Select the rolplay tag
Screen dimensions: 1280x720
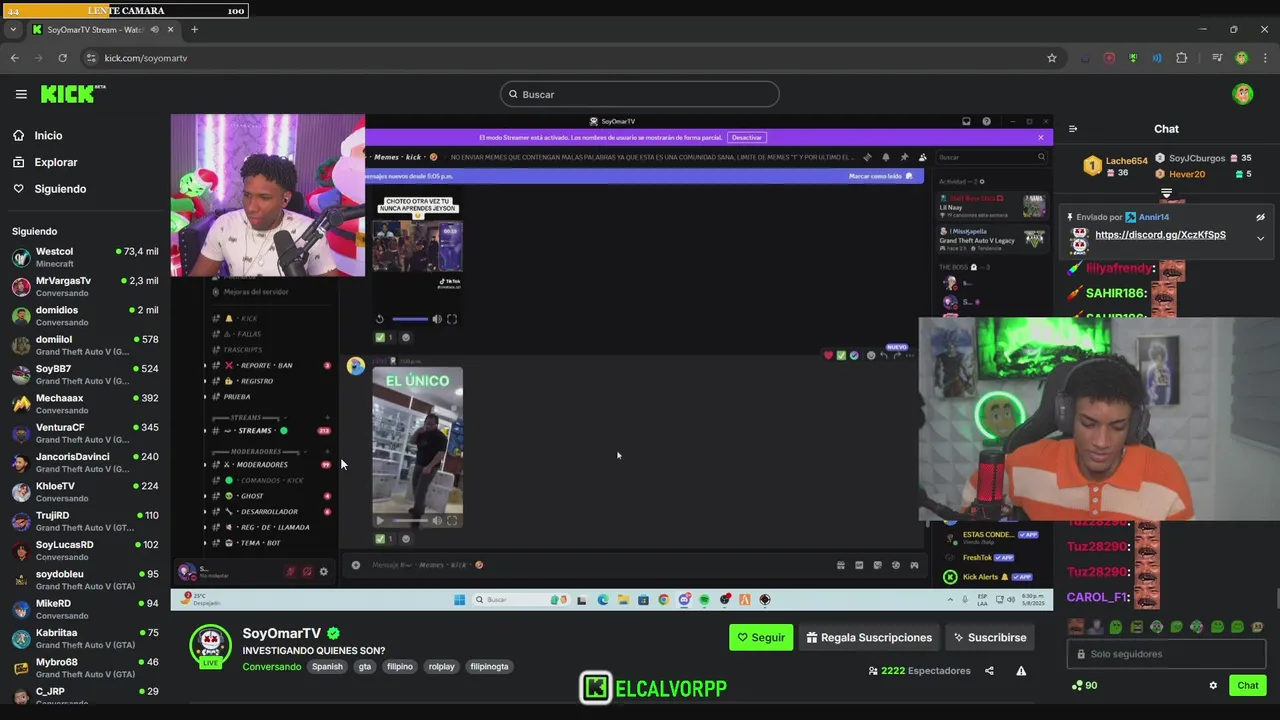click(x=442, y=667)
